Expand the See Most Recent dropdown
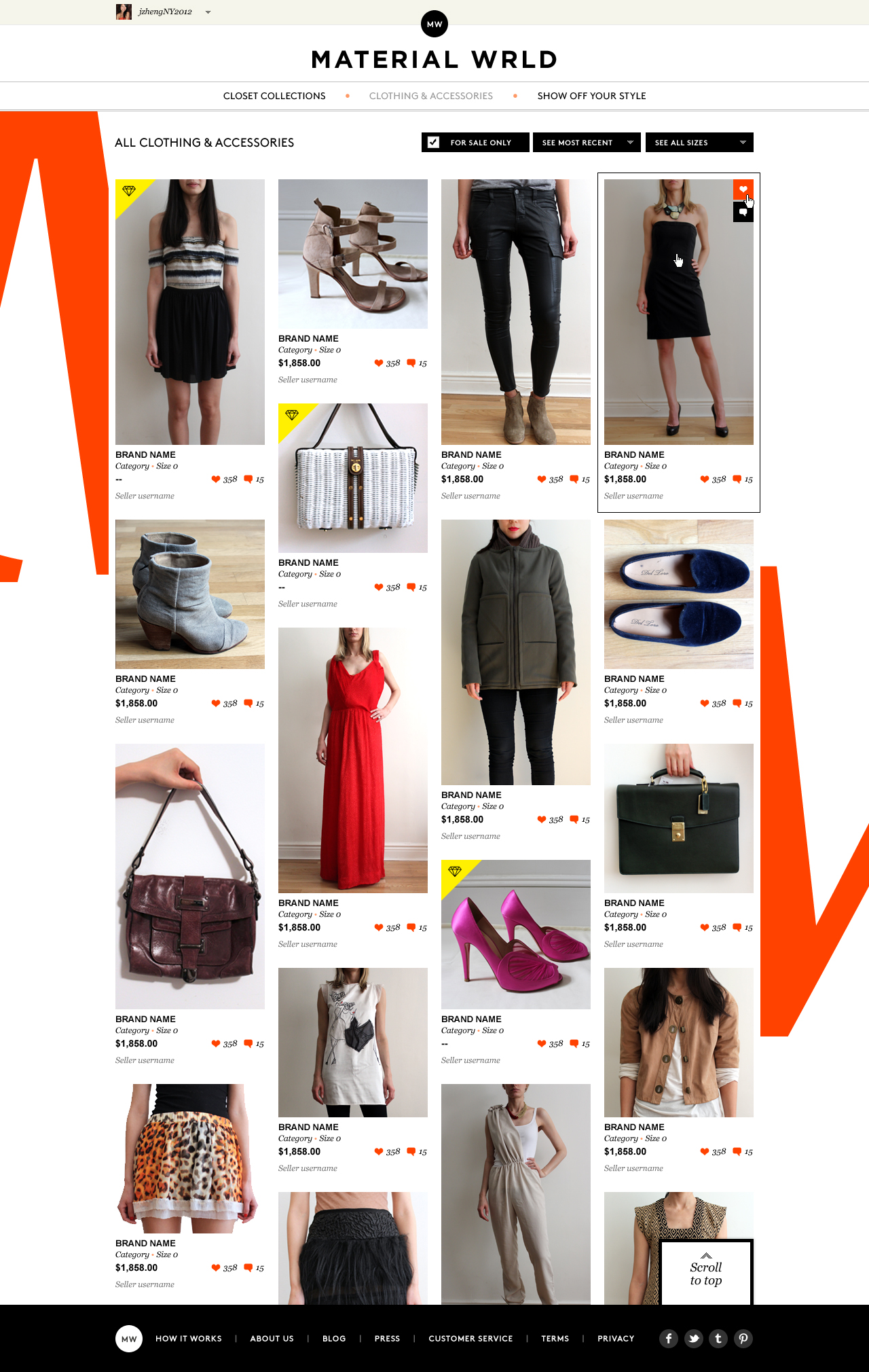Image resolution: width=869 pixels, height=1372 pixels. click(x=587, y=142)
